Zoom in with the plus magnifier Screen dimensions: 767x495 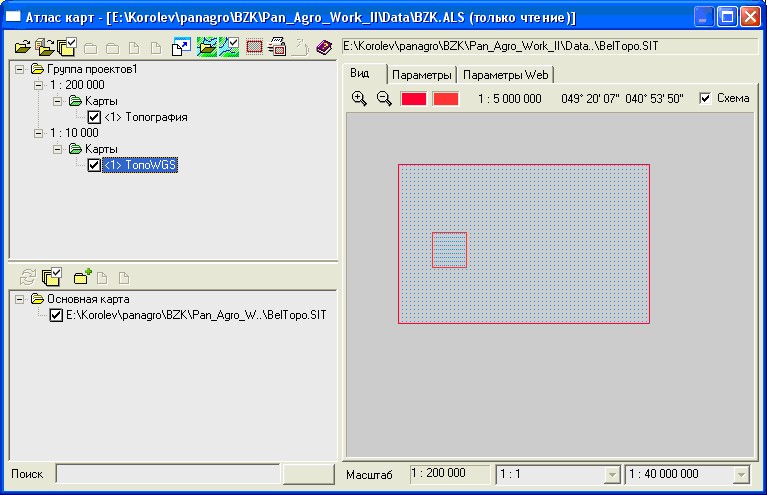[360, 99]
